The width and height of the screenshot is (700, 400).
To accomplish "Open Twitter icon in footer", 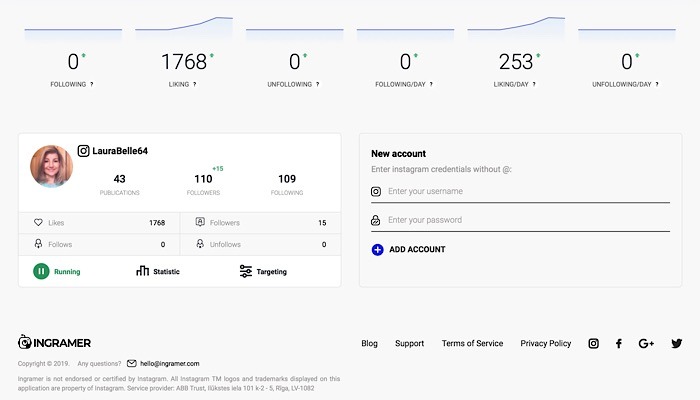I will coord(677,343).
